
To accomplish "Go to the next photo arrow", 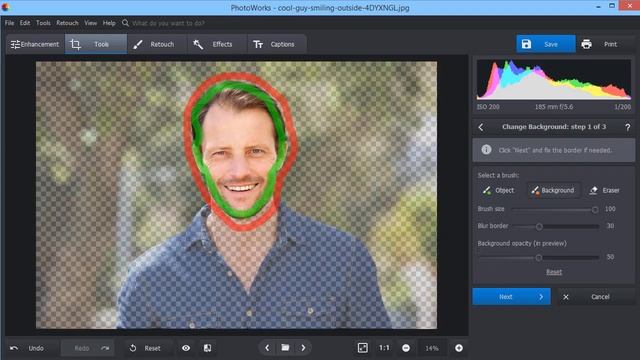I will click(303, 348).
